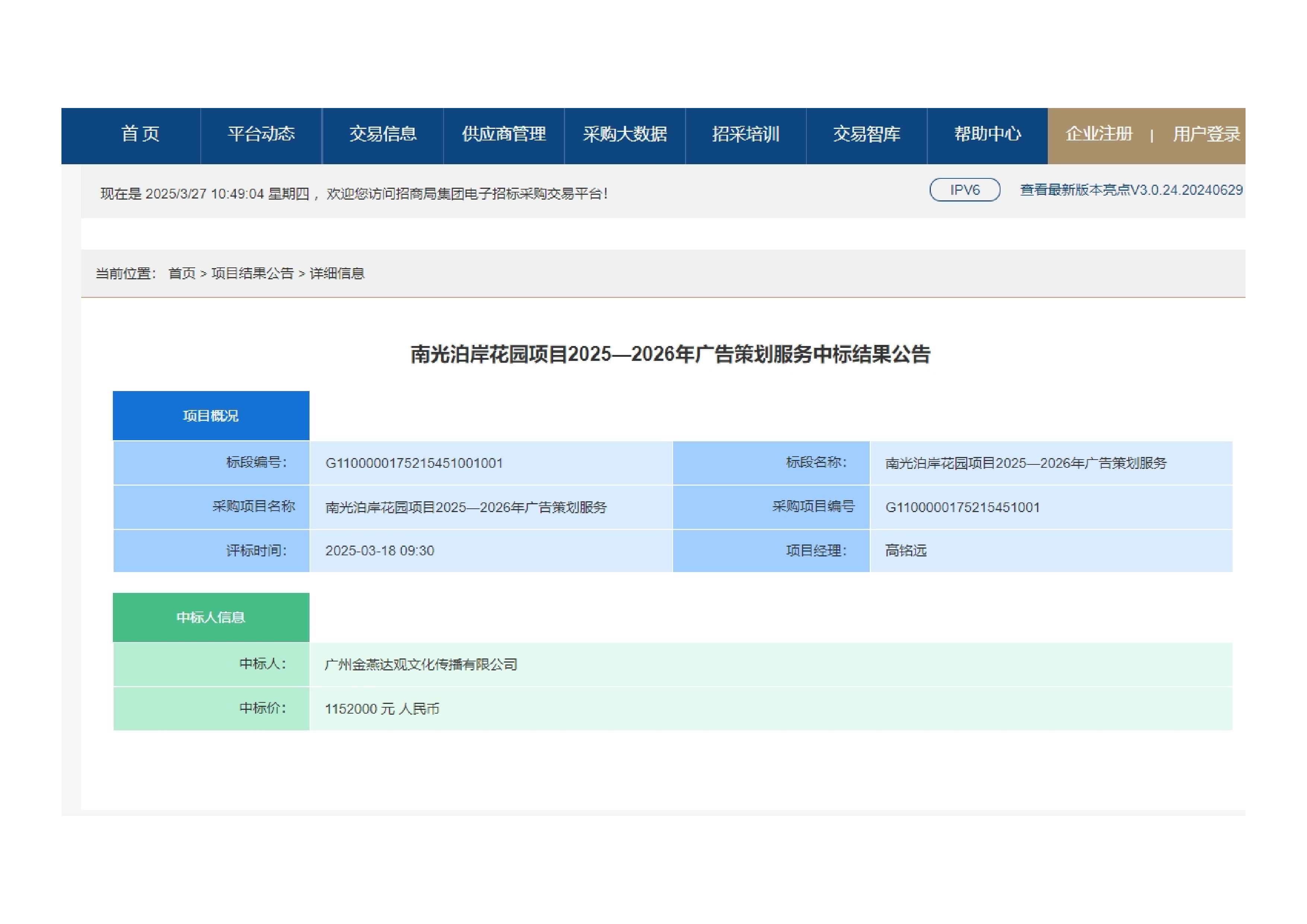The width and height of the screenshot is (1307, 924).
Task: Click the page title 南光泊岸花园项目 中标结果公告
Action: point(670,354)
